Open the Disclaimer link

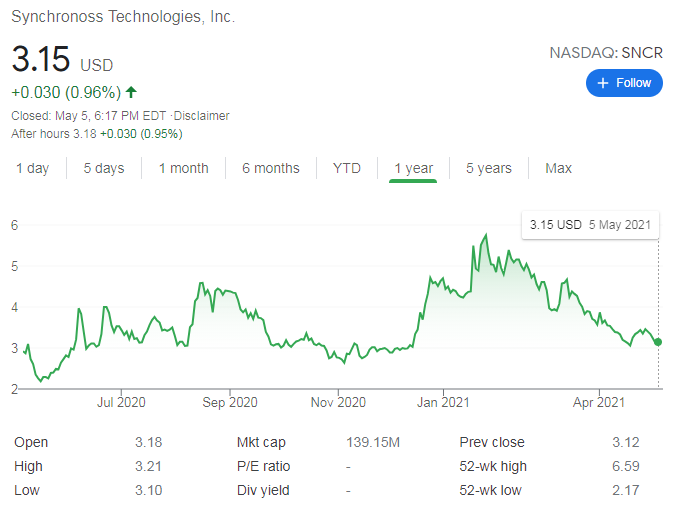(201, 116)
